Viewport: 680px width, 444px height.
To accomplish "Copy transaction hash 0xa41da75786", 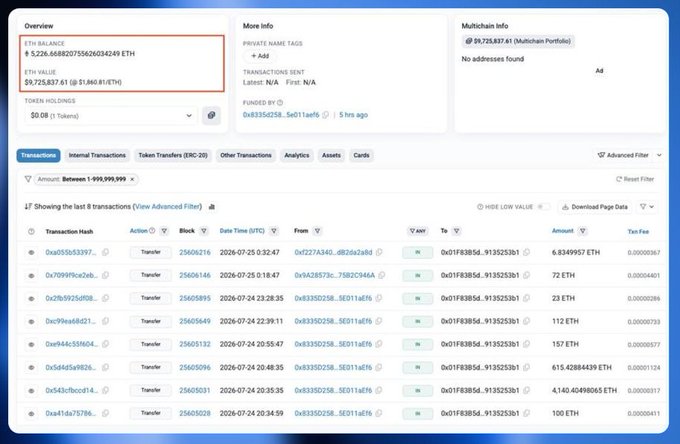I will pyautogui.click(x=105, y=413).
